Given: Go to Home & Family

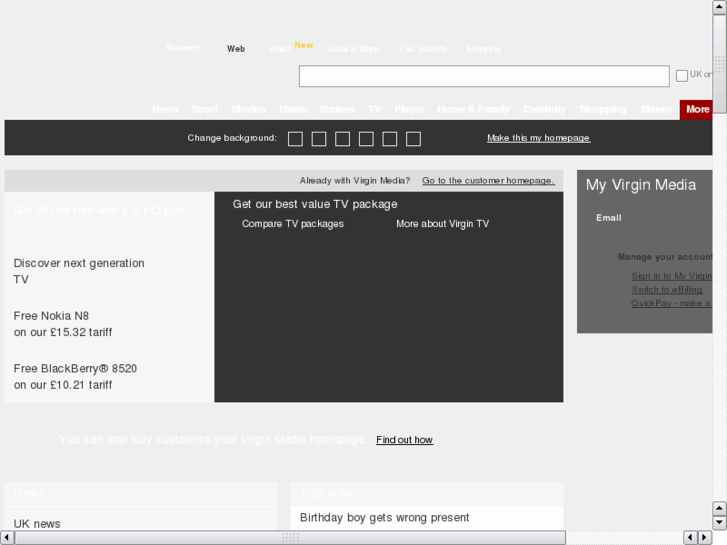Looking at the screenshot, I should tap(473, 109).
